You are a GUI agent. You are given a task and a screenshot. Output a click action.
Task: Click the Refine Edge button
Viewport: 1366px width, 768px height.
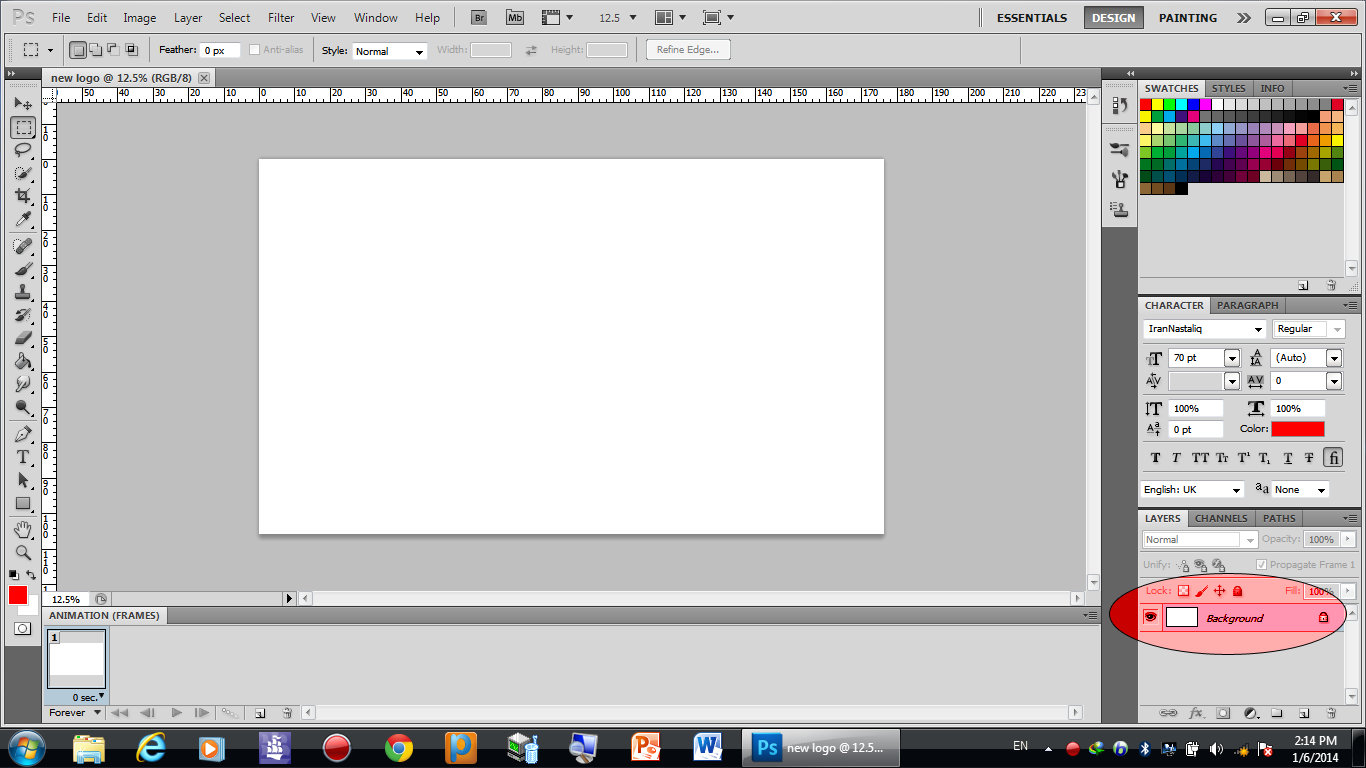(x=688, y=50)
